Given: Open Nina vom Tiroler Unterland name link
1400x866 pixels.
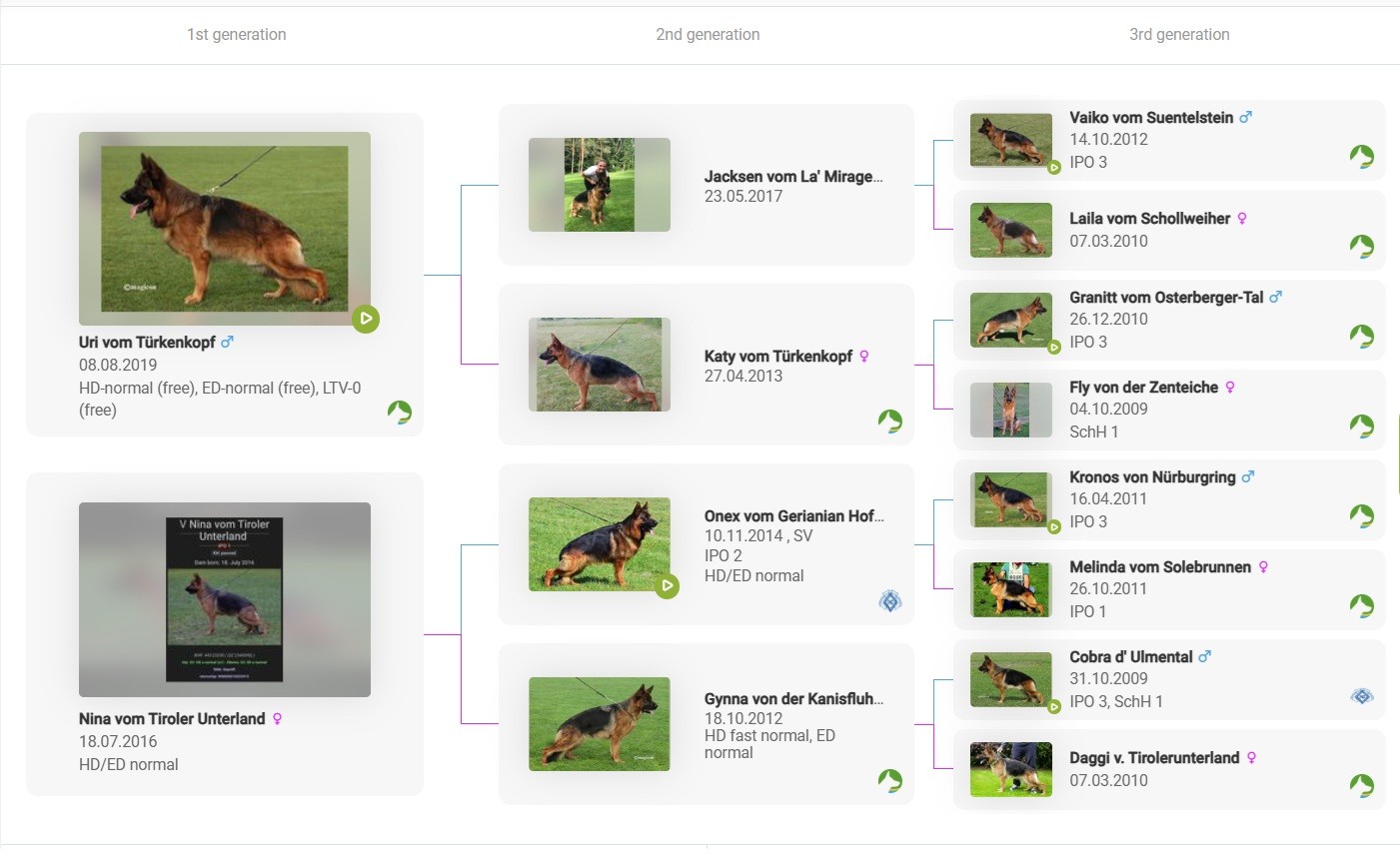Looking at the screenshot, I should [x=172, y=719].
